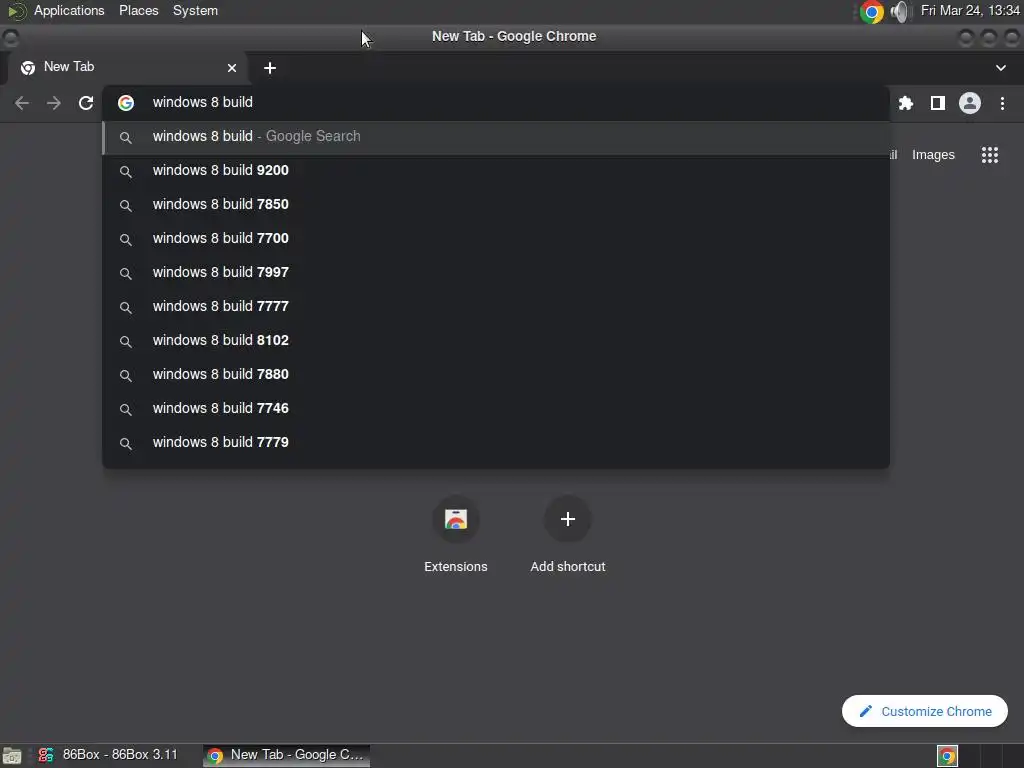Click the show desktop icon in taskbar
Image resolution: width=1024 pixels, height=768 pixels.
point(12,756)
